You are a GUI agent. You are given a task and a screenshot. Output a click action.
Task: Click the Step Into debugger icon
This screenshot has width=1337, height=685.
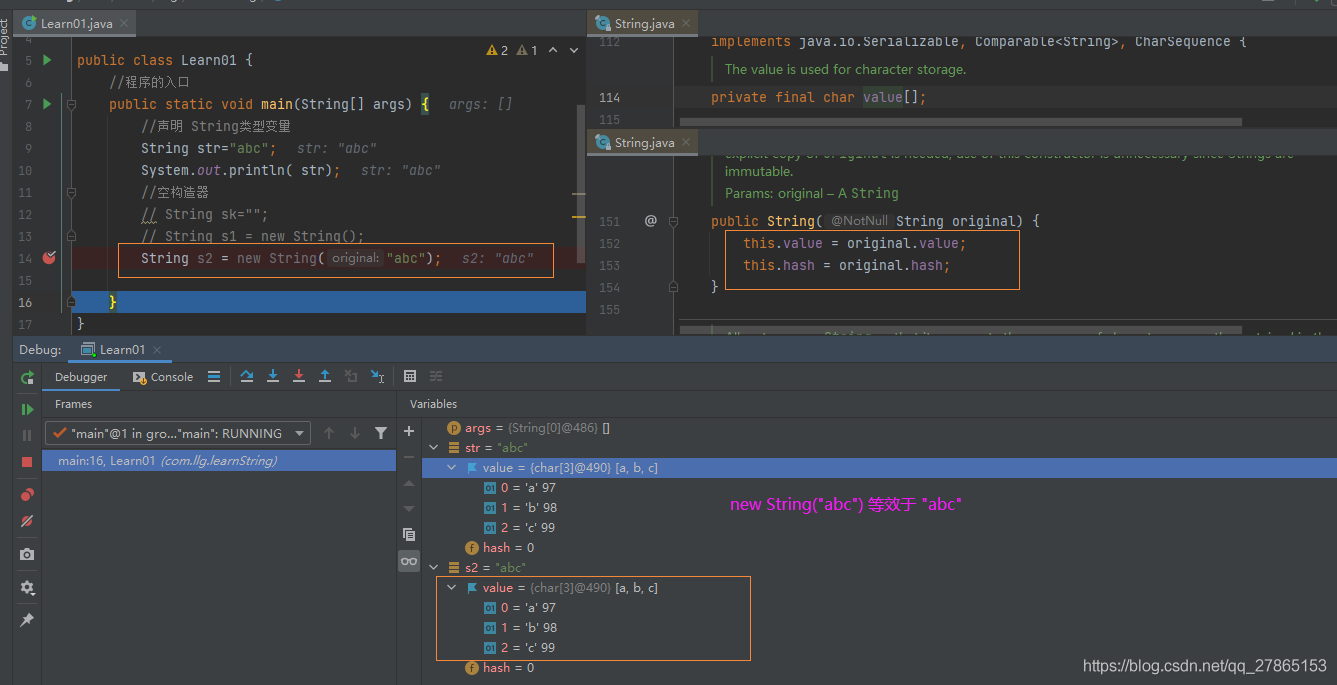pyautogui.click(x=273, y=375)
